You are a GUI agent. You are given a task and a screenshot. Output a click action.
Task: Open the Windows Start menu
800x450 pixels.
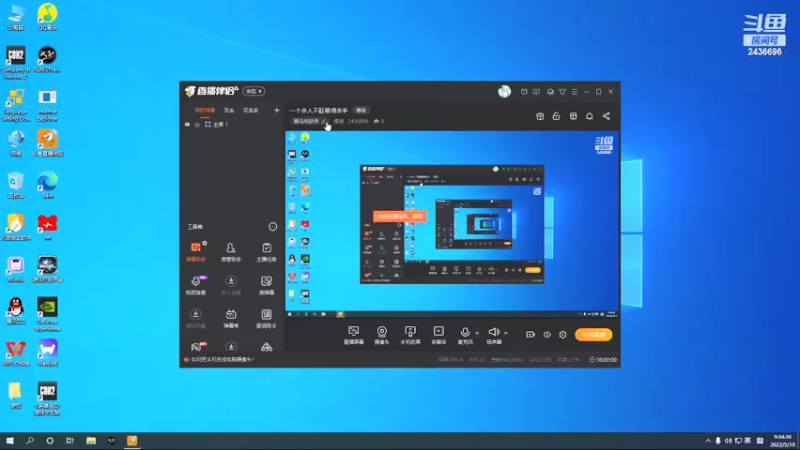[x=10, y=441]
